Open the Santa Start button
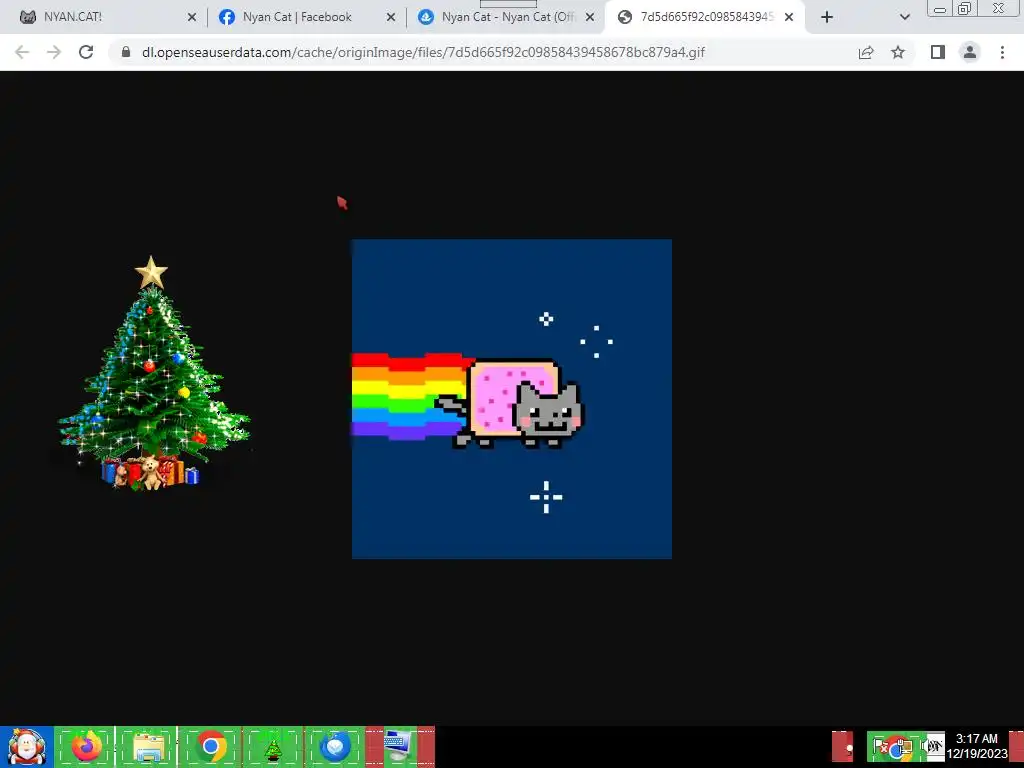 (26, 747)
